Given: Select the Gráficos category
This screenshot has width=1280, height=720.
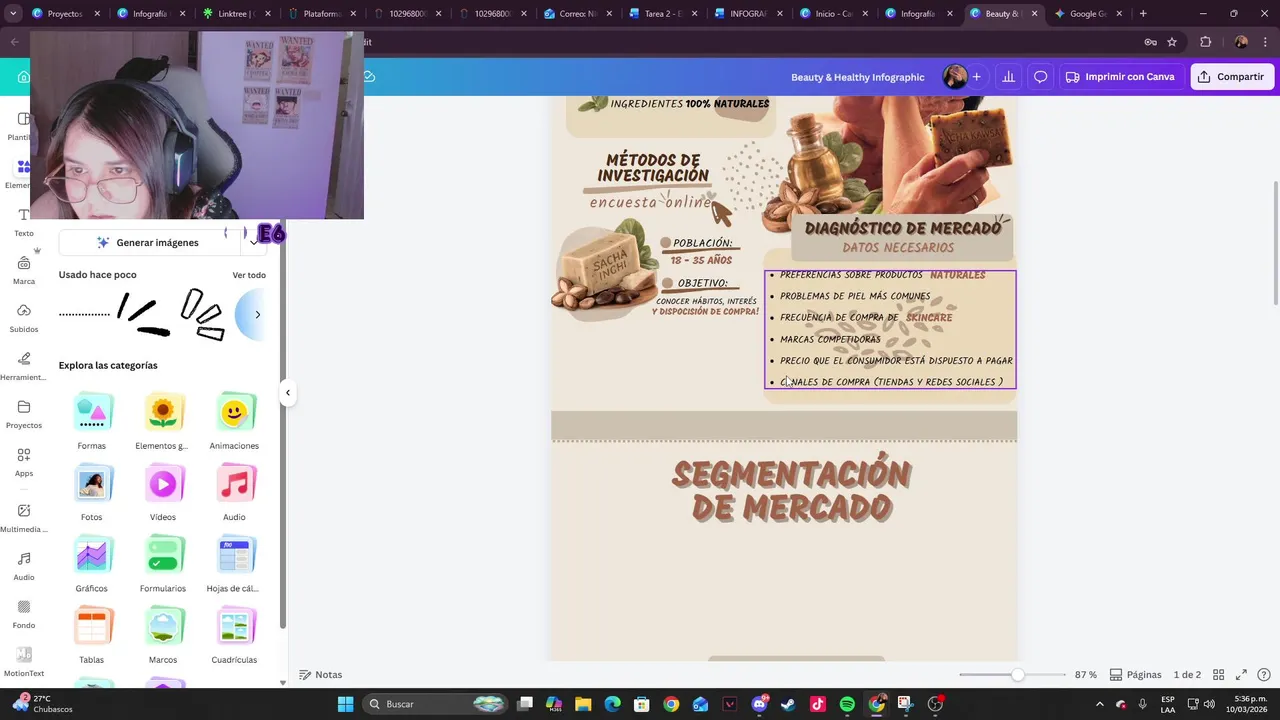Looking at the screenshot, I should click(x=91, y=564).
